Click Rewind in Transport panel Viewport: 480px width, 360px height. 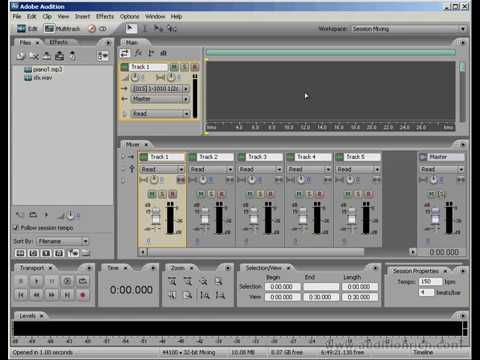tap(36, 295)
